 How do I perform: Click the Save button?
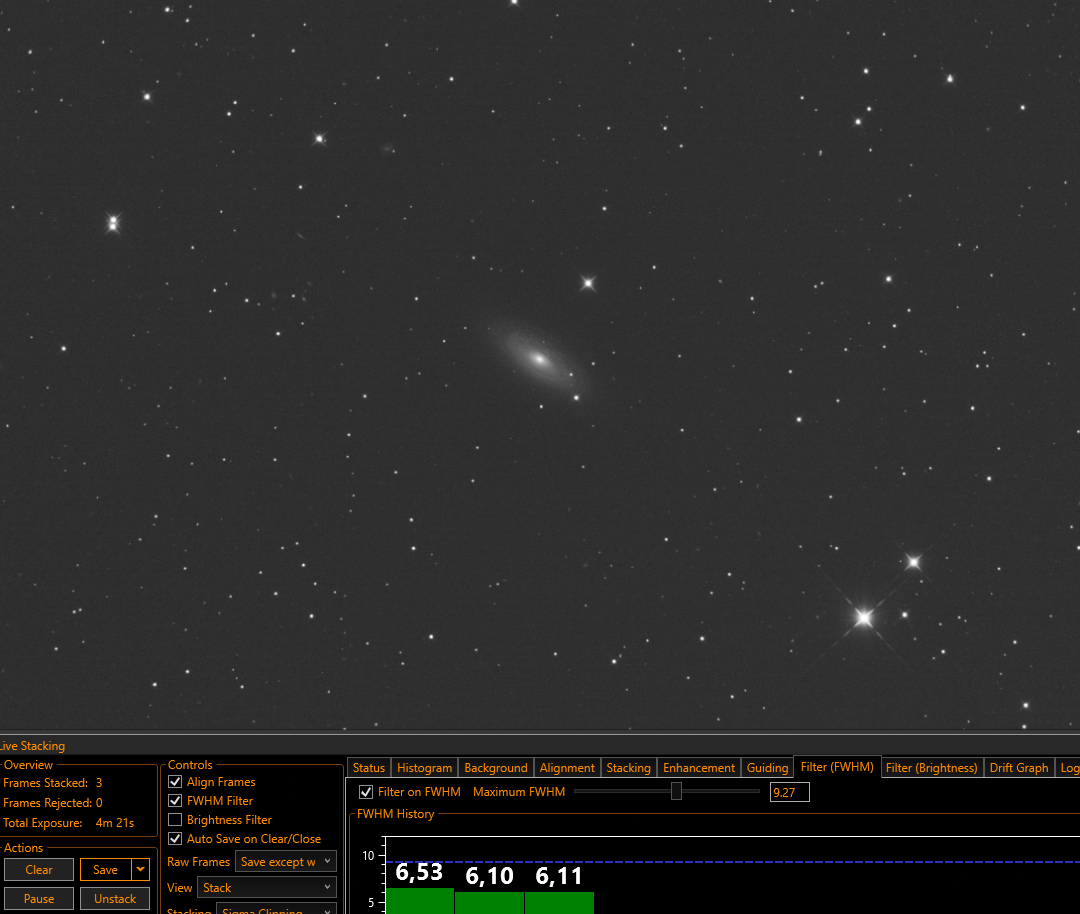pyautogui.click(x=105, y=869)
